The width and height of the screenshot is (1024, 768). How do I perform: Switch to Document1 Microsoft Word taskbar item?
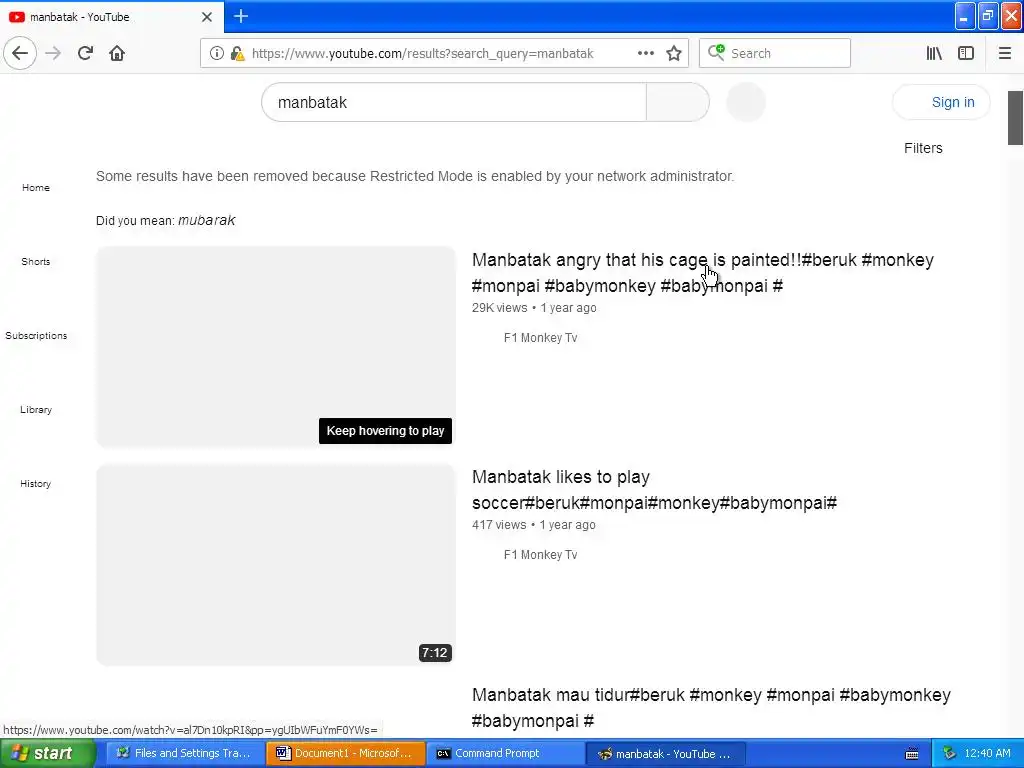(346, 754)
